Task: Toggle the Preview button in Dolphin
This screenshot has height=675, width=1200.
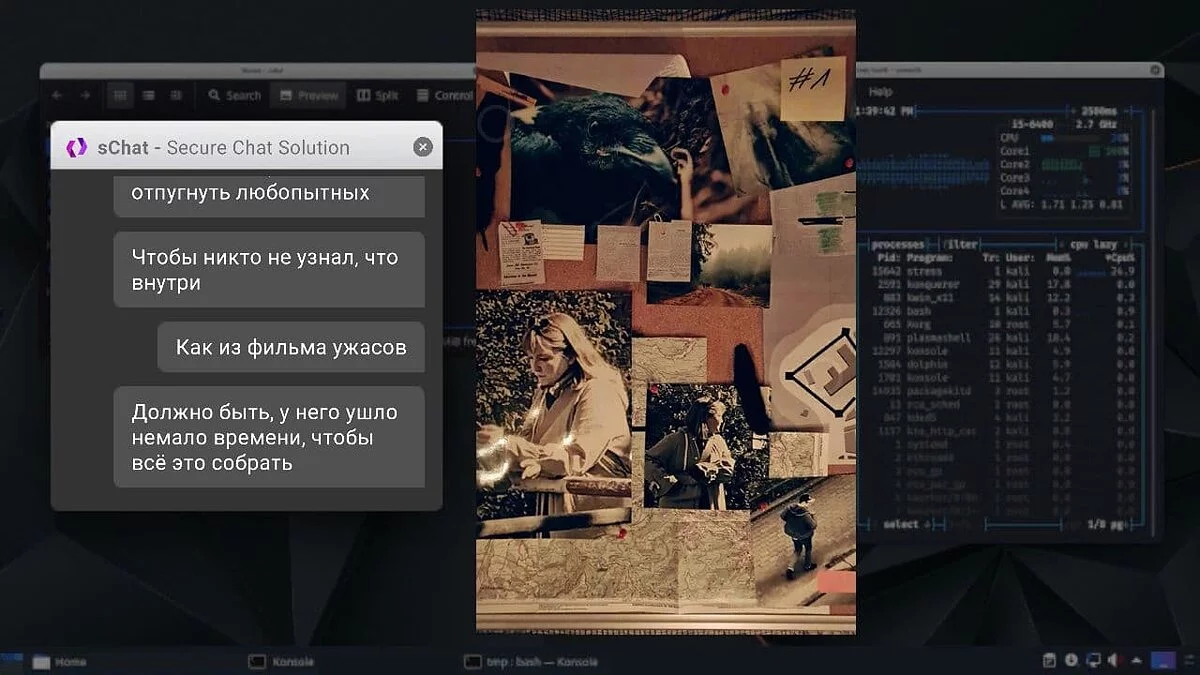Action: [x=308, y=95]
